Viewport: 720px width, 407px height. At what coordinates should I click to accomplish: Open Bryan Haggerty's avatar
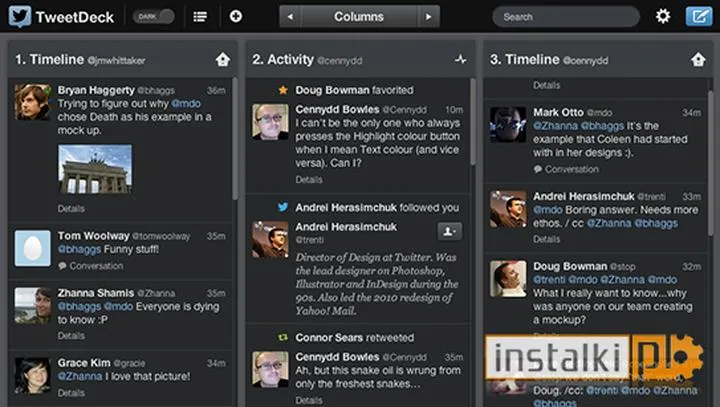pyautogui.click(x=33, y=102)
